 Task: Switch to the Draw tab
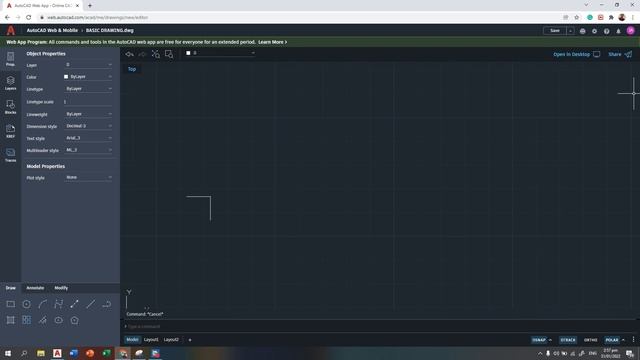pos(11,288)
